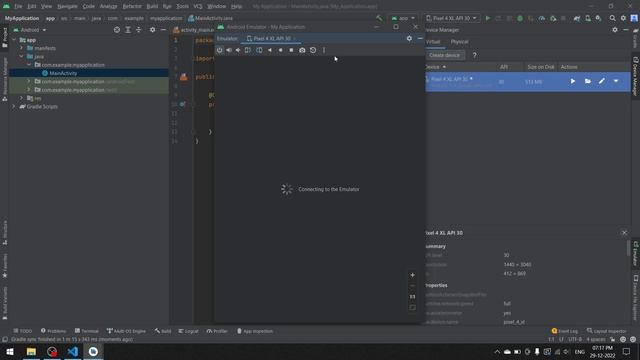Tap the emulator Overview square button
The image size is (640, 360).
pyautogui.click(x=291, y=50)
